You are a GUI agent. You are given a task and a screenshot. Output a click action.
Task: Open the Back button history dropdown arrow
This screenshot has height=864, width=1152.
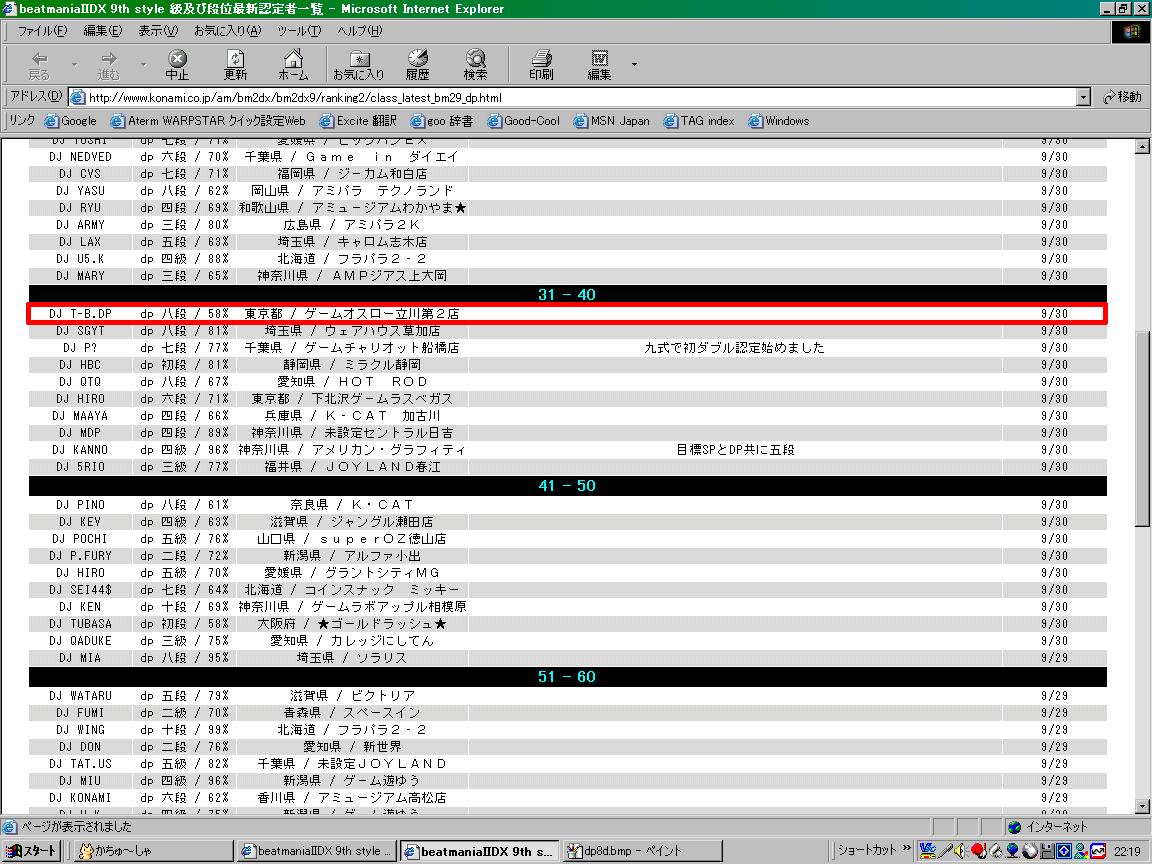pyautogui.click(x=74, y=65)
